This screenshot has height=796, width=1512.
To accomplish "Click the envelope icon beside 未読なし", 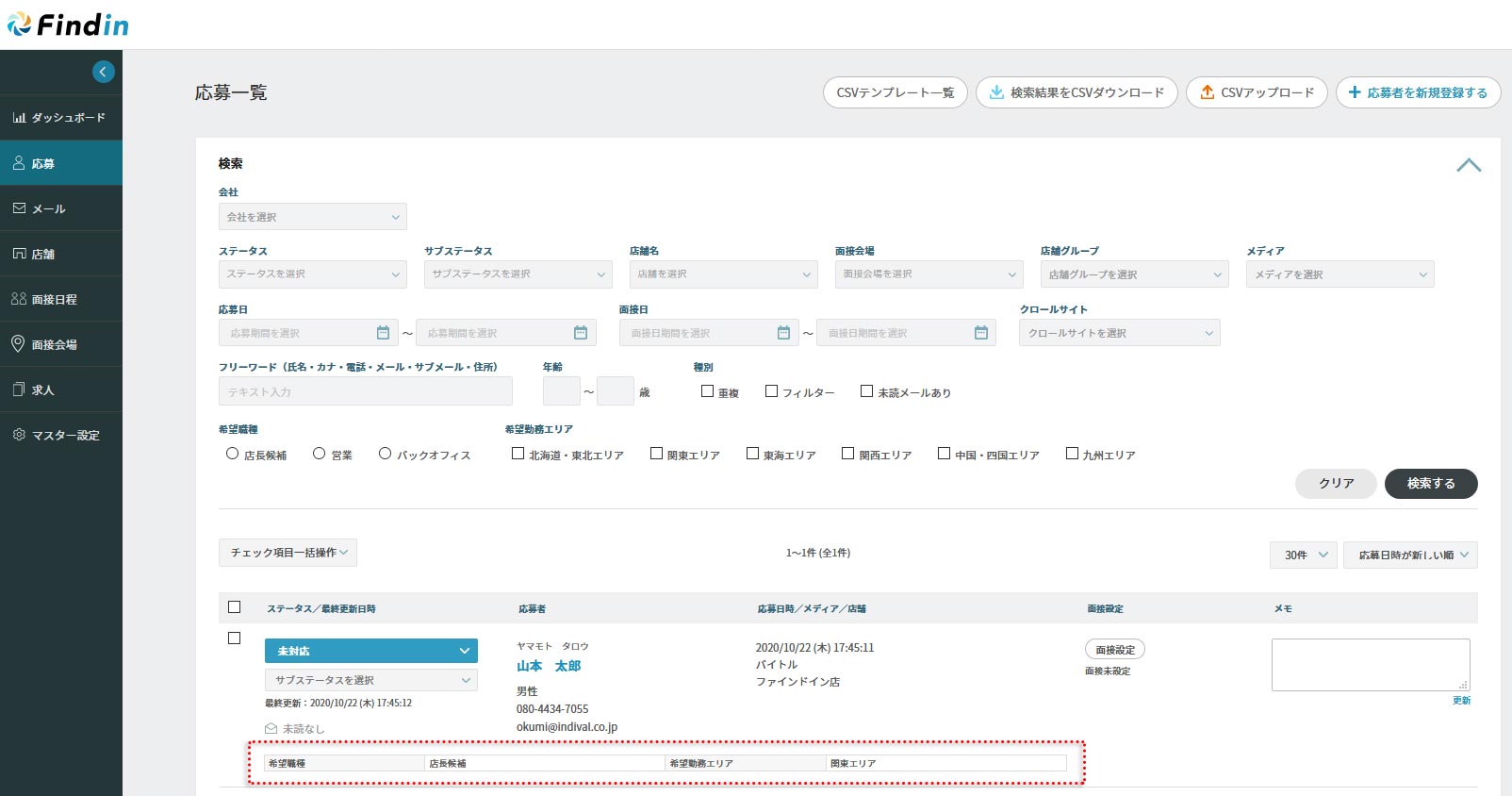I will pyautogui.click(x=271, y=729).
